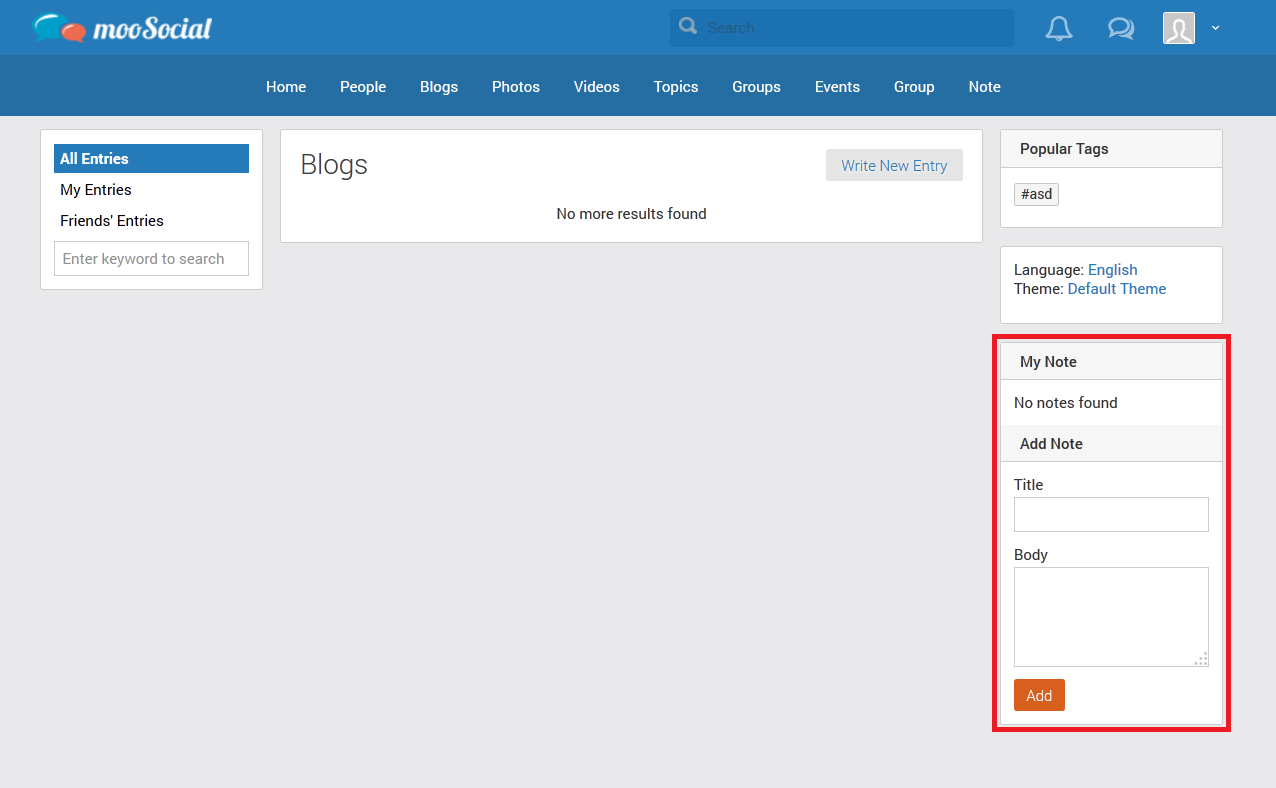Go to the Home menu item
The height and width of the screenshot is (788, 1276).
point(286,87)
